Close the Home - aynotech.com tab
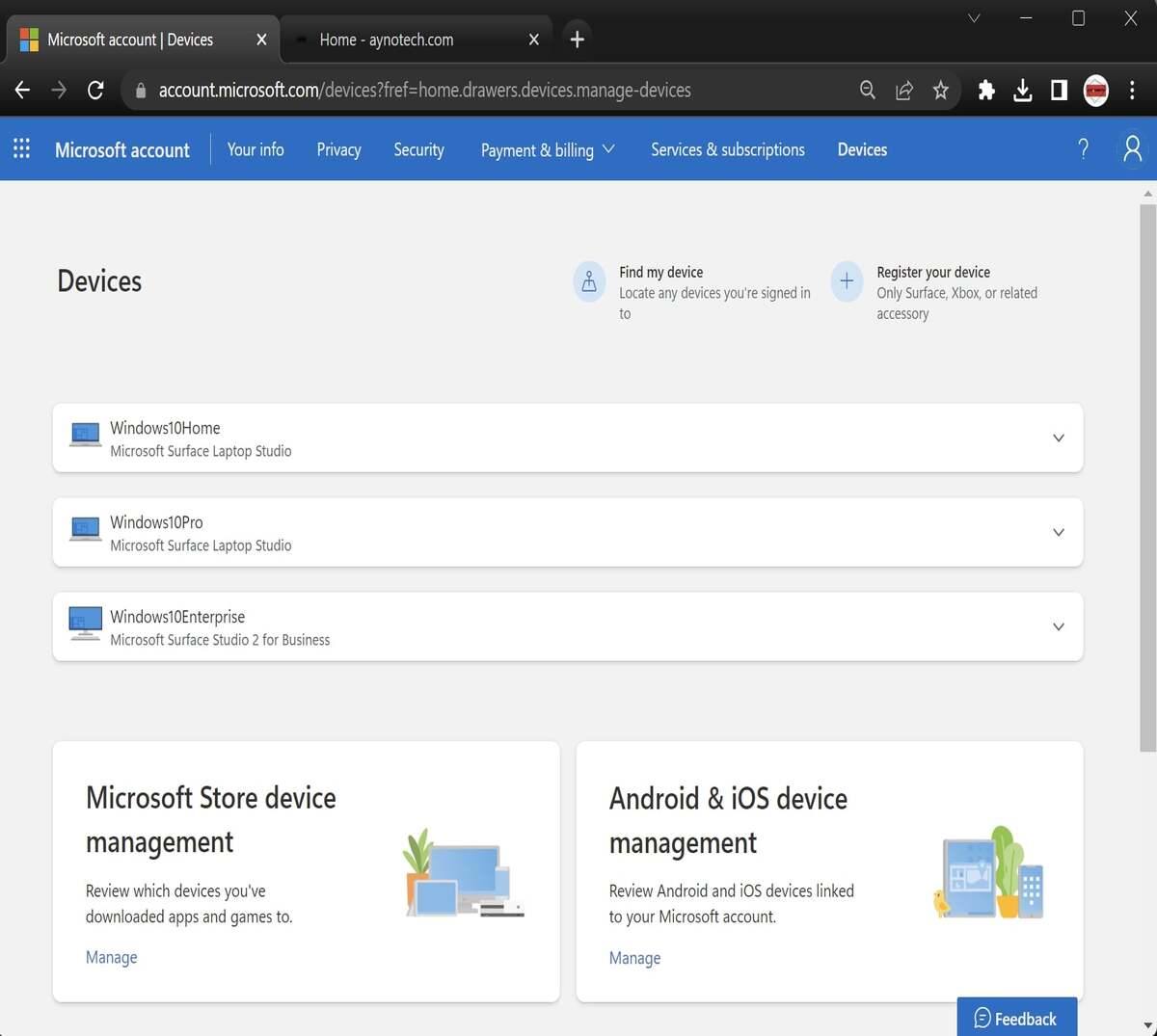This screenshot has height=1036, width=1157. 534,40
